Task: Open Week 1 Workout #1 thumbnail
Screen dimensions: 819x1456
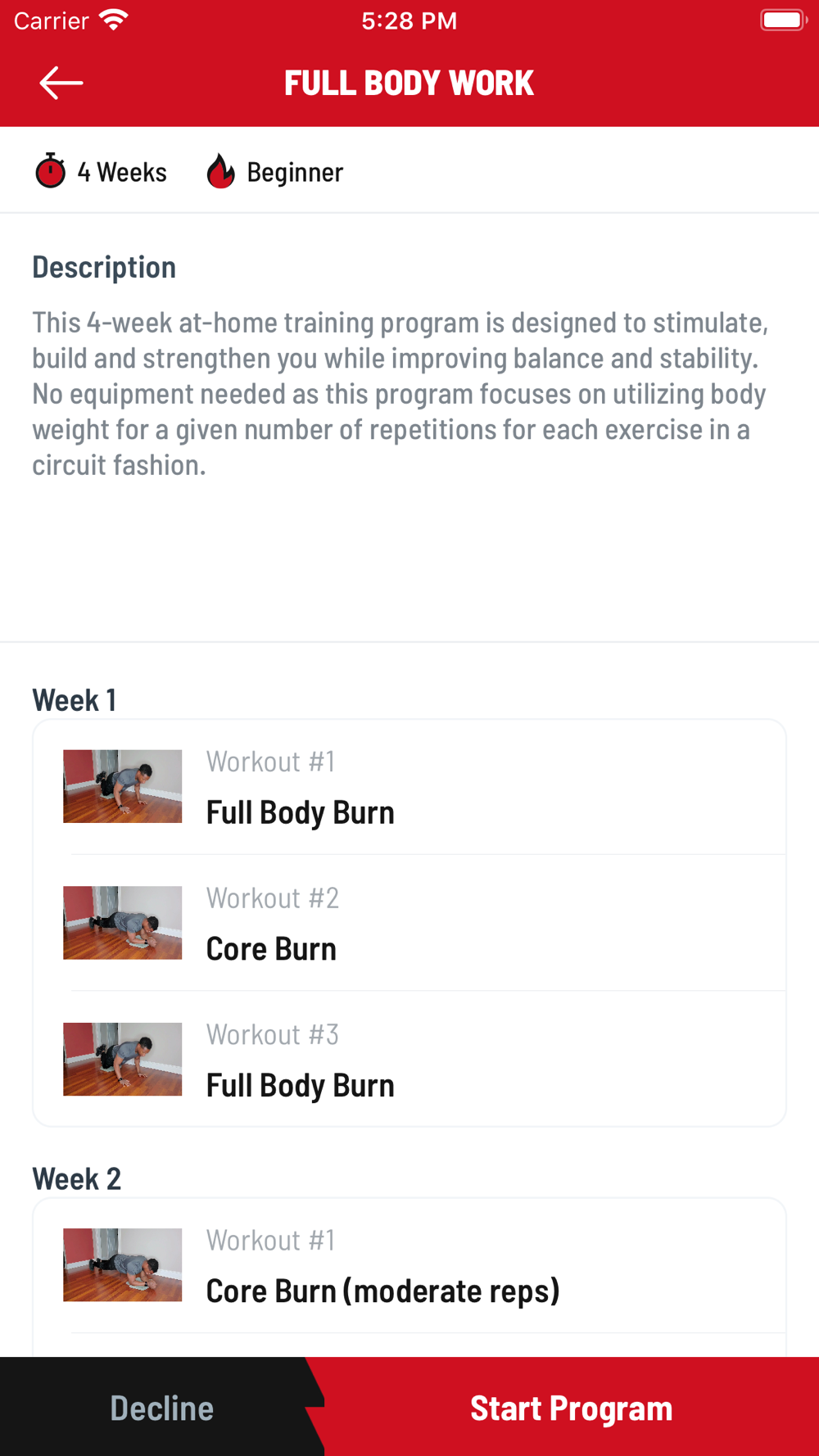Action: tap(123, 786)
